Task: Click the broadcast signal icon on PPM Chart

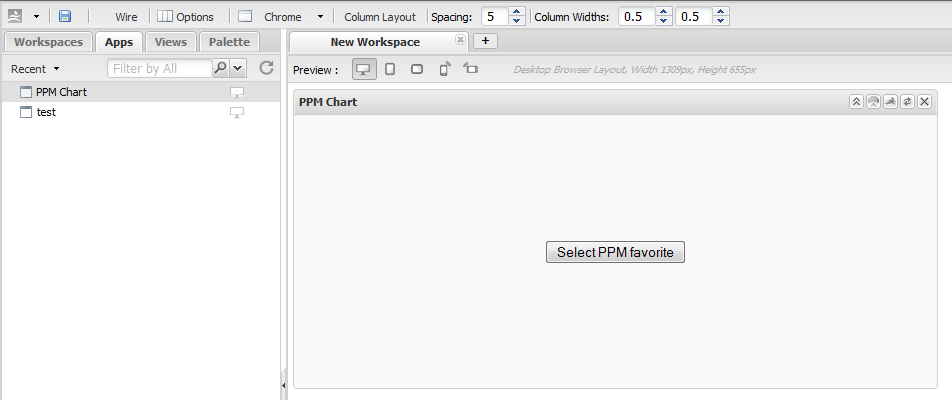Action: (873, 101)
